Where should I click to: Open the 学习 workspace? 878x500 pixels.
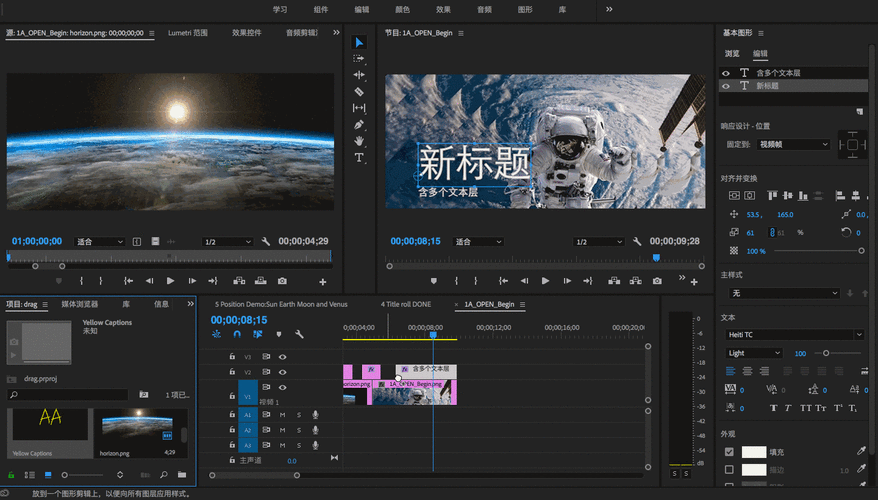pos(280,10)
